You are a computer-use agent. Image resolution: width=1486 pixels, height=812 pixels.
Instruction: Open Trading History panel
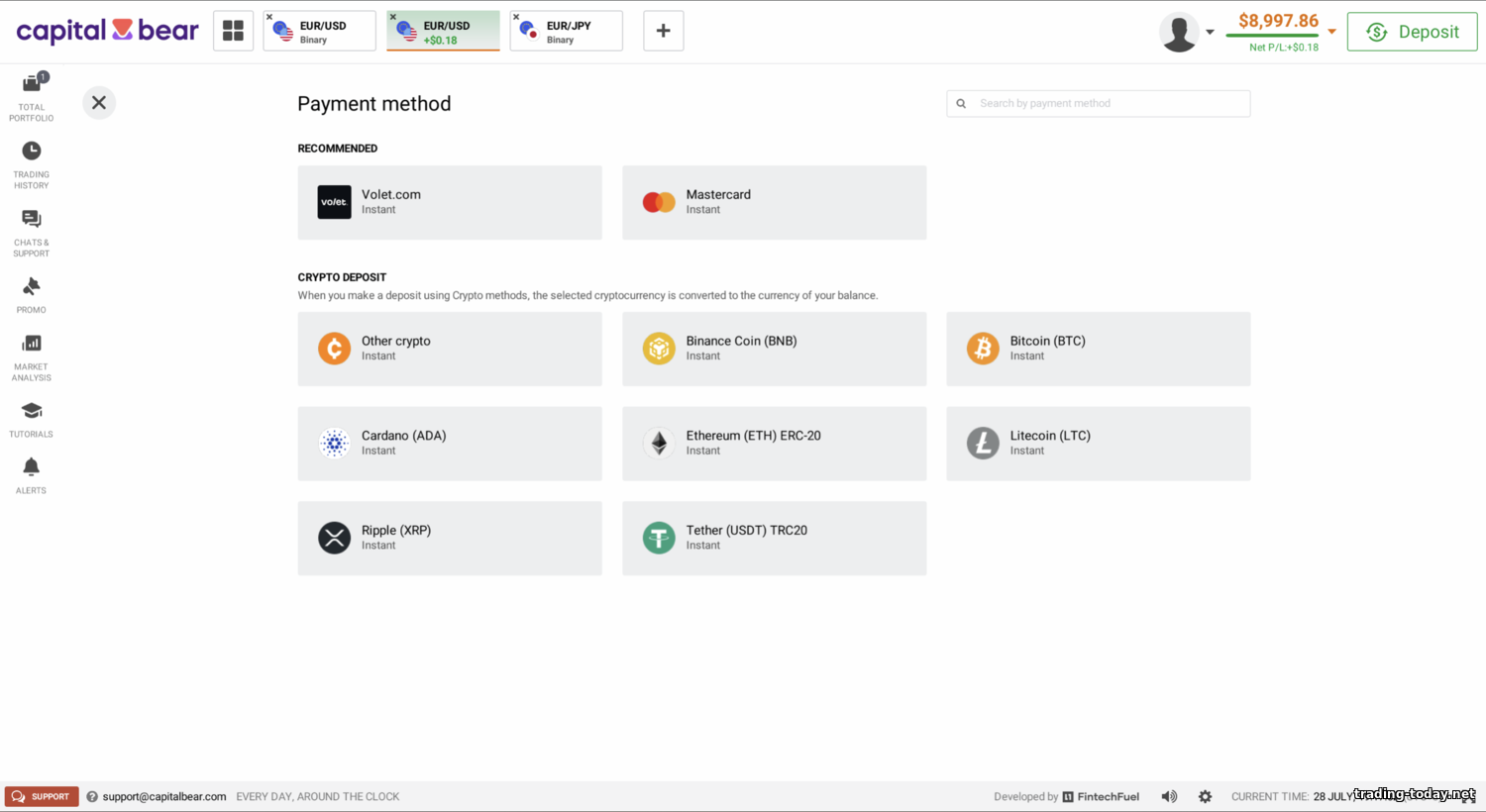point(32,164)
